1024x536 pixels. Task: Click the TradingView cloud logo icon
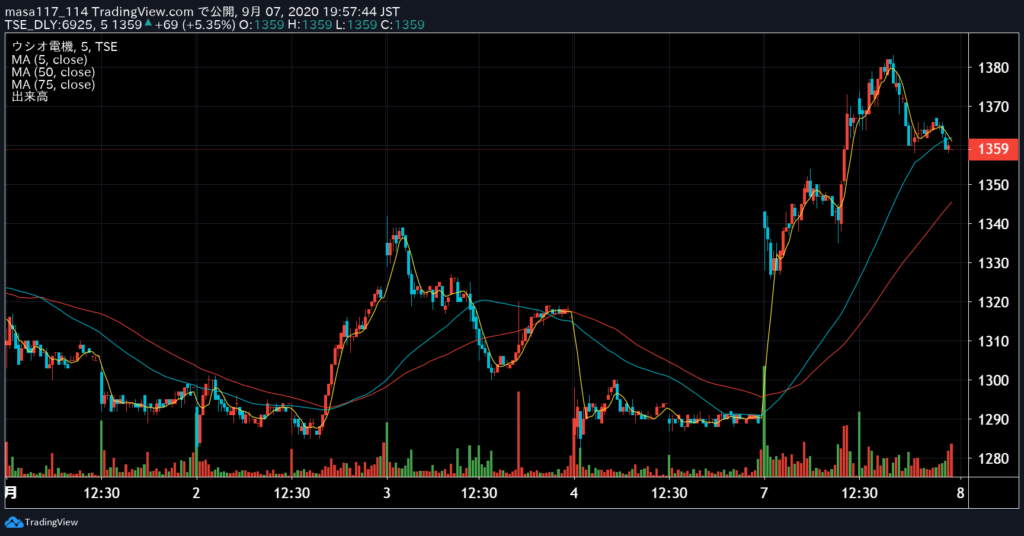click(14, 522)
